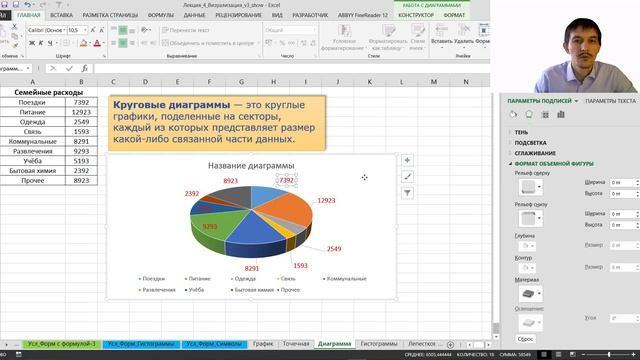The image size is (640, 360).
Task: Insert function using fx icon
Action: pos(84,68)
